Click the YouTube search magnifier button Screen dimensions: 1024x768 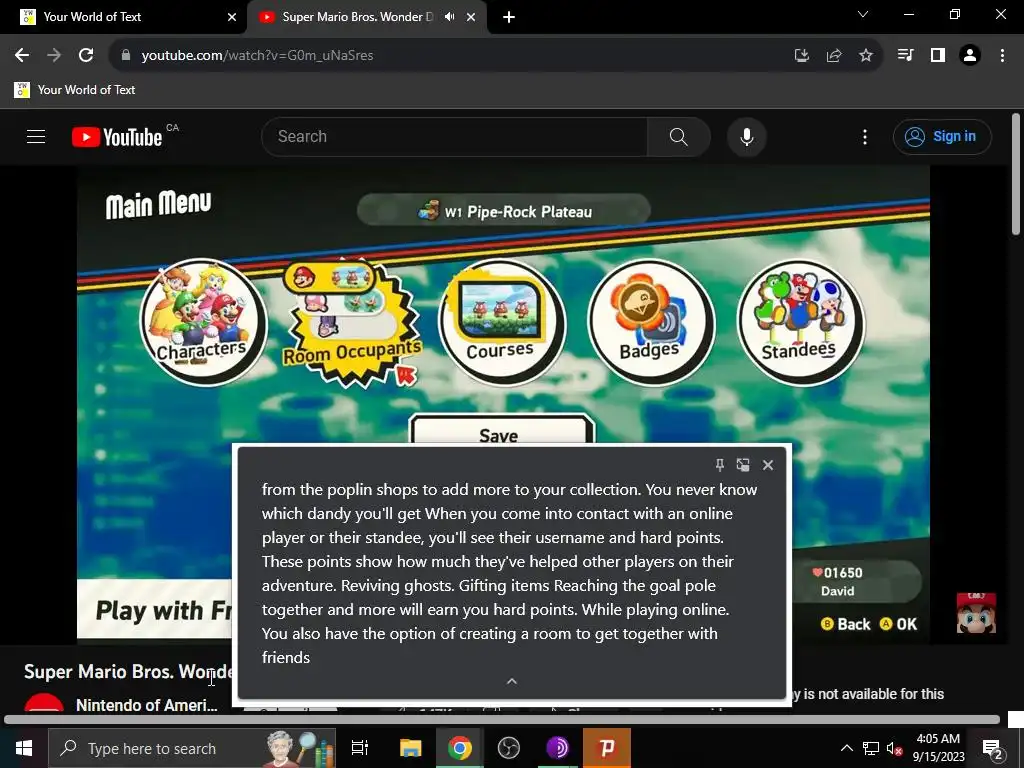(x=679, y=136)
